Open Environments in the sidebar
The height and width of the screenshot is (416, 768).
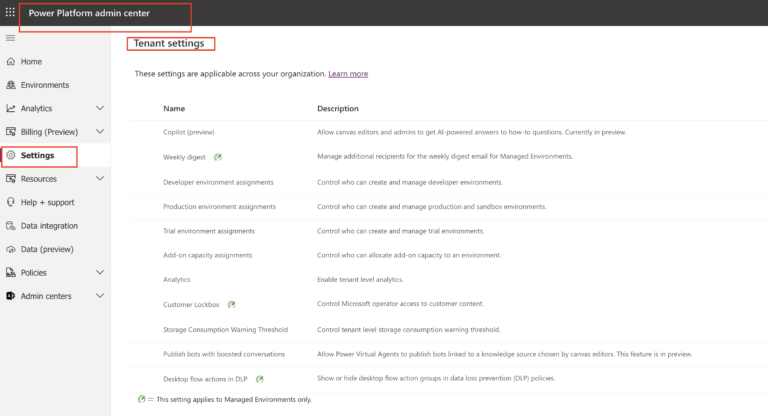[x=45, y=85]
